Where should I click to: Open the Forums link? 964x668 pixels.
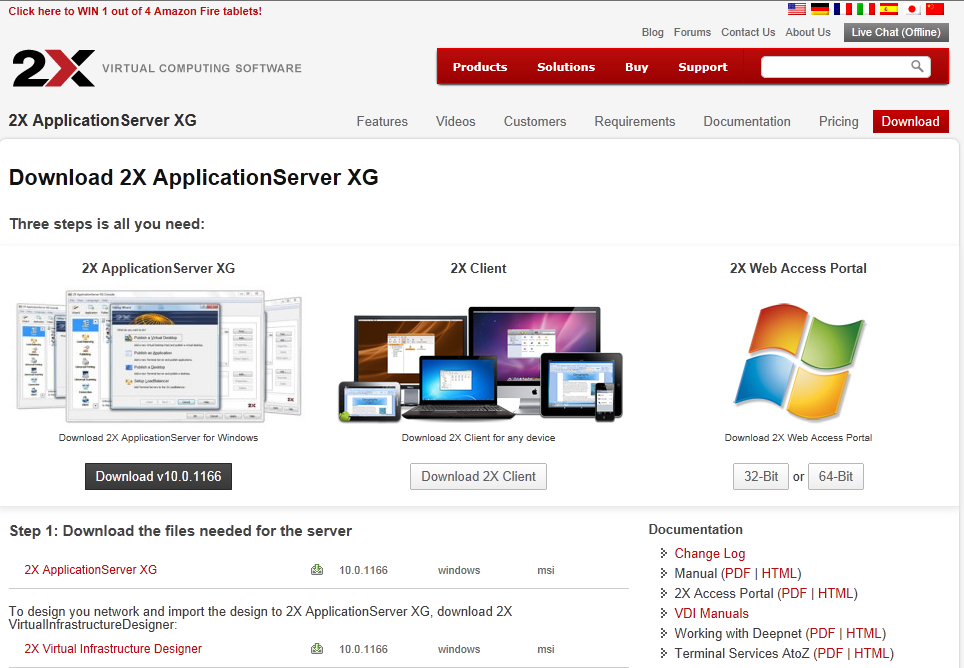tap(692, 32)
